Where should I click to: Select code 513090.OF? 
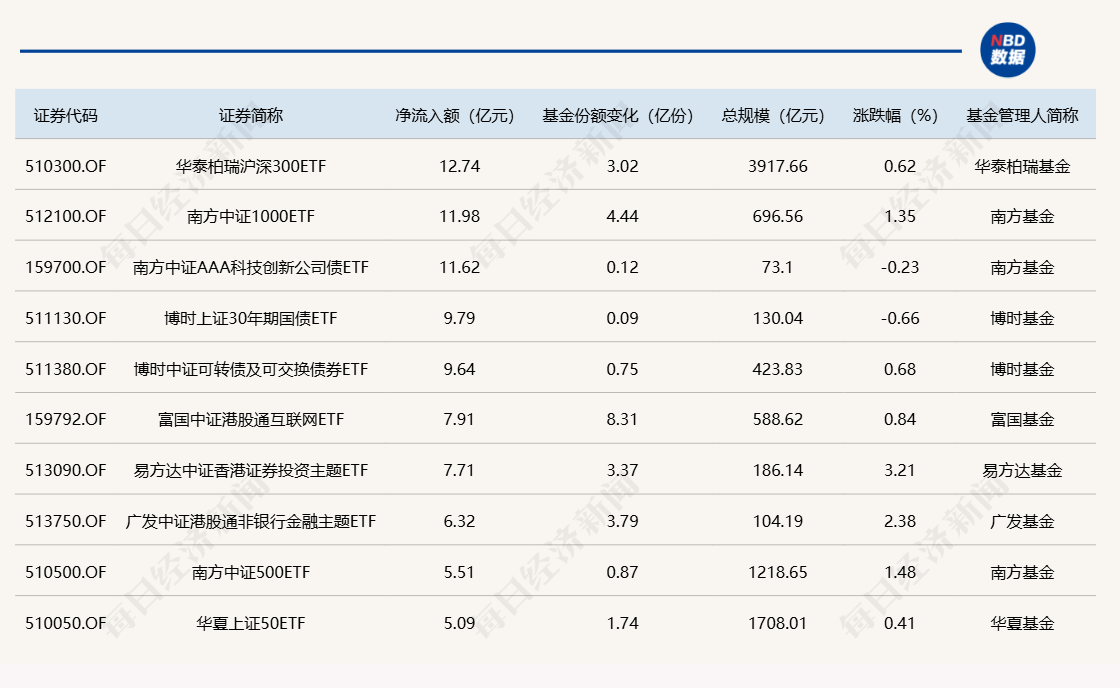tap(66, 470)
